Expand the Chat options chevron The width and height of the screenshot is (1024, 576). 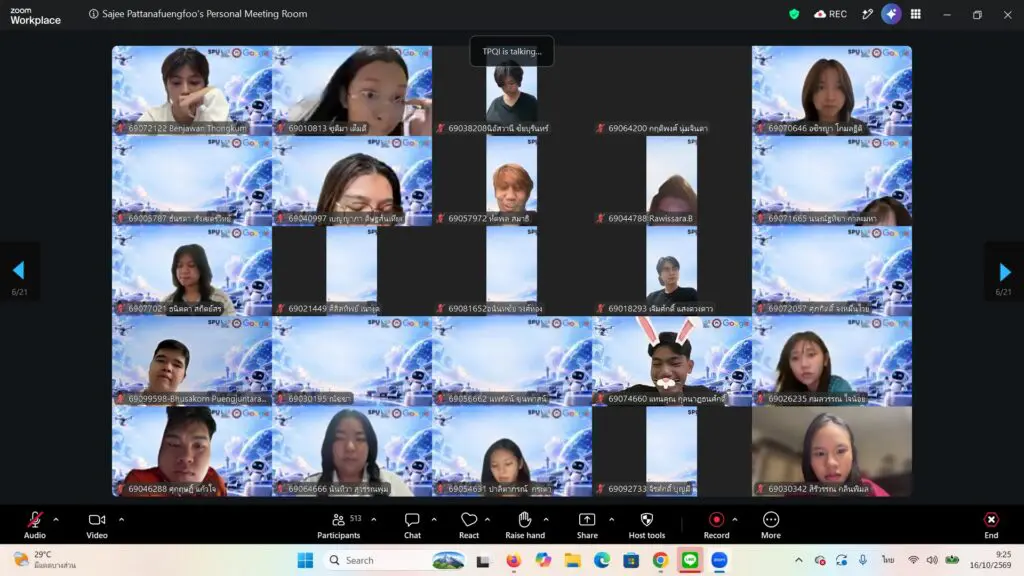(434, 520)
